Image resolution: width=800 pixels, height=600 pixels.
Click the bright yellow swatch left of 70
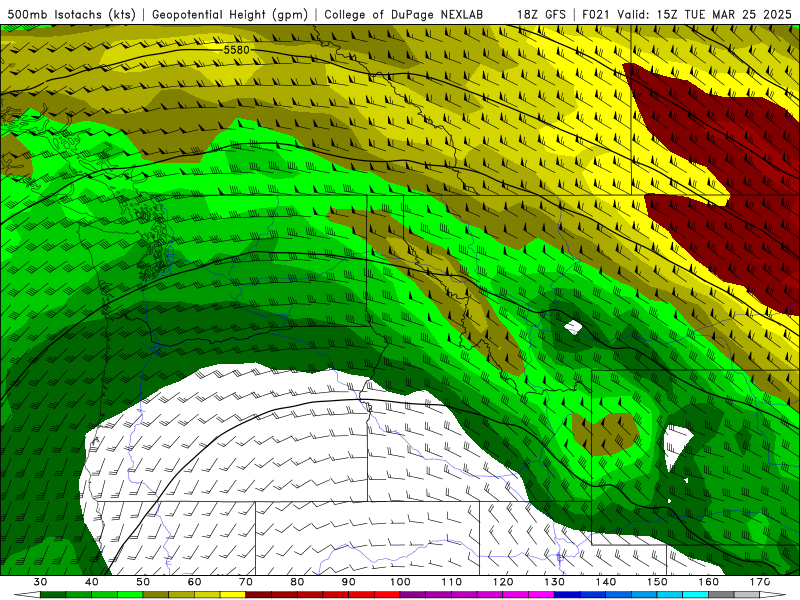pos(233,595)
